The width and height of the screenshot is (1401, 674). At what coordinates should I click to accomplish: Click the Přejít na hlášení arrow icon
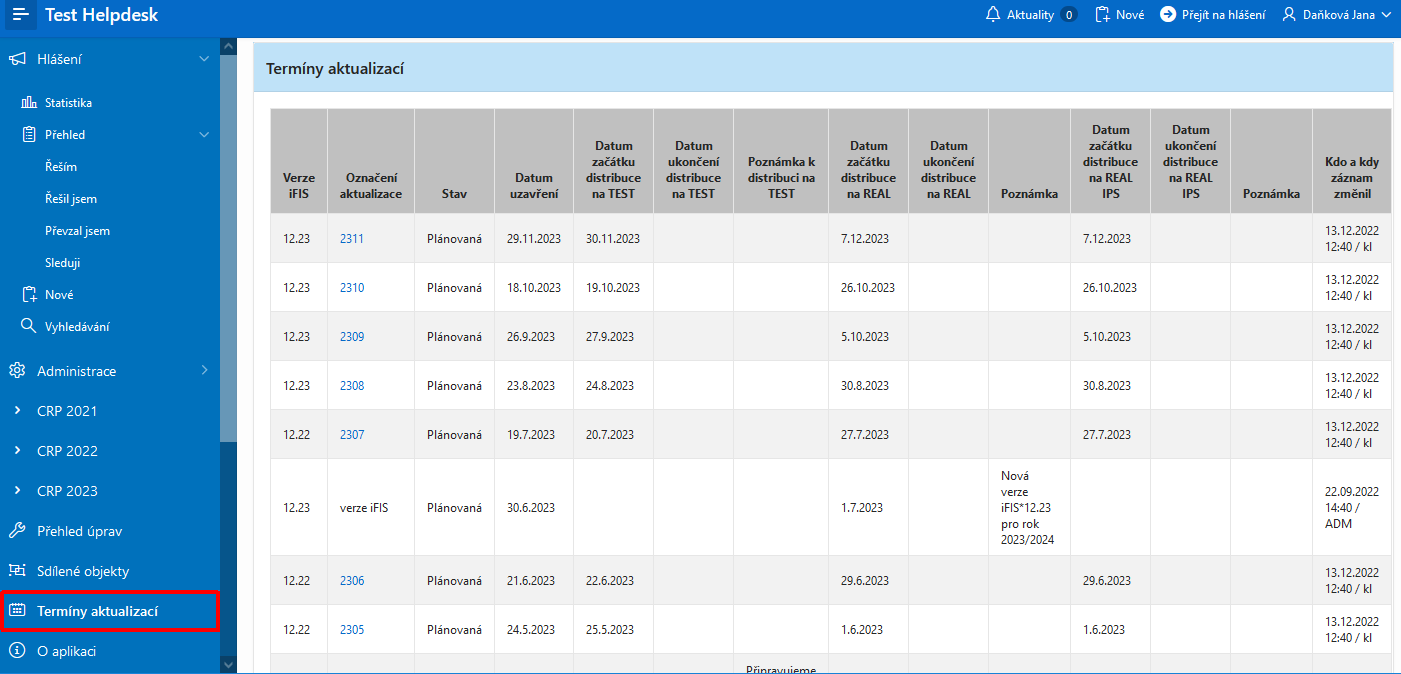click(1168, 15)
